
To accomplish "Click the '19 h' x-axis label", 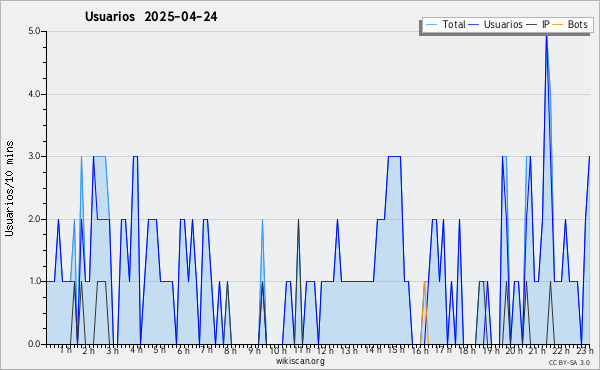I will (491, 351).
